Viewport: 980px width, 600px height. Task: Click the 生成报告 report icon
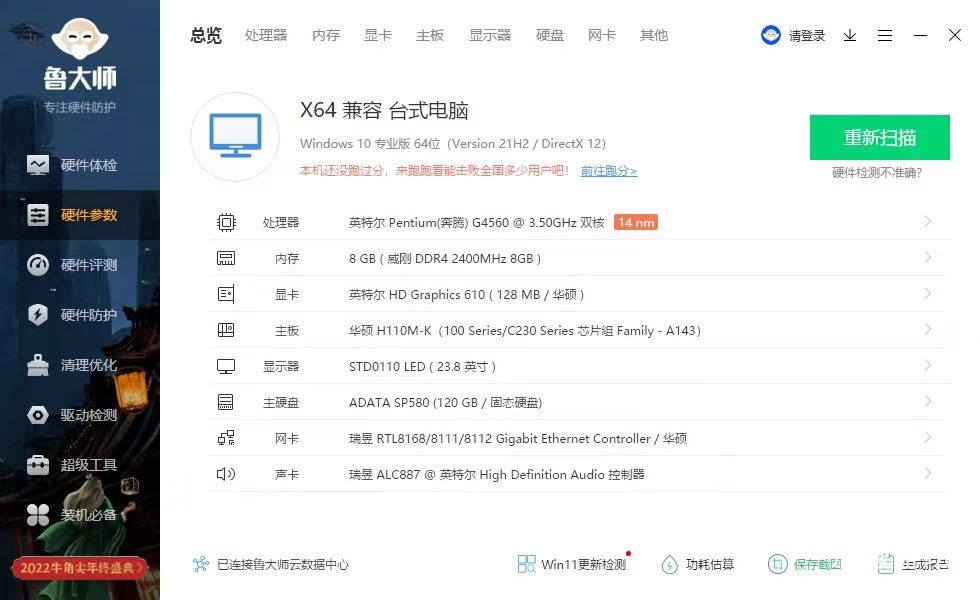coord(886,564)
